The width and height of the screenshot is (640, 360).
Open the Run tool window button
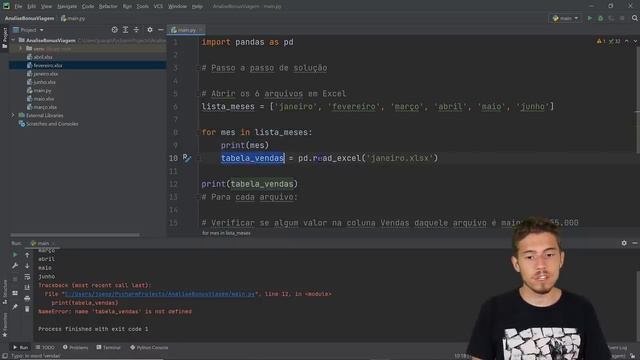coord(20,348)
